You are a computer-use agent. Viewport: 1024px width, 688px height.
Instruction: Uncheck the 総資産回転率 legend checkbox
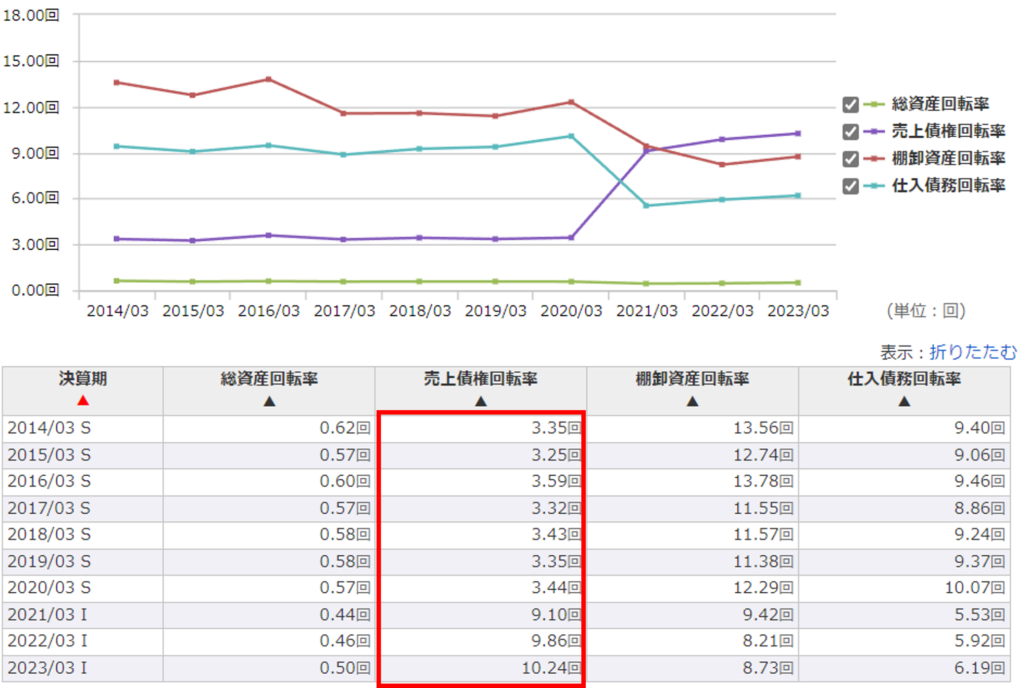click(x=851, y=104)
